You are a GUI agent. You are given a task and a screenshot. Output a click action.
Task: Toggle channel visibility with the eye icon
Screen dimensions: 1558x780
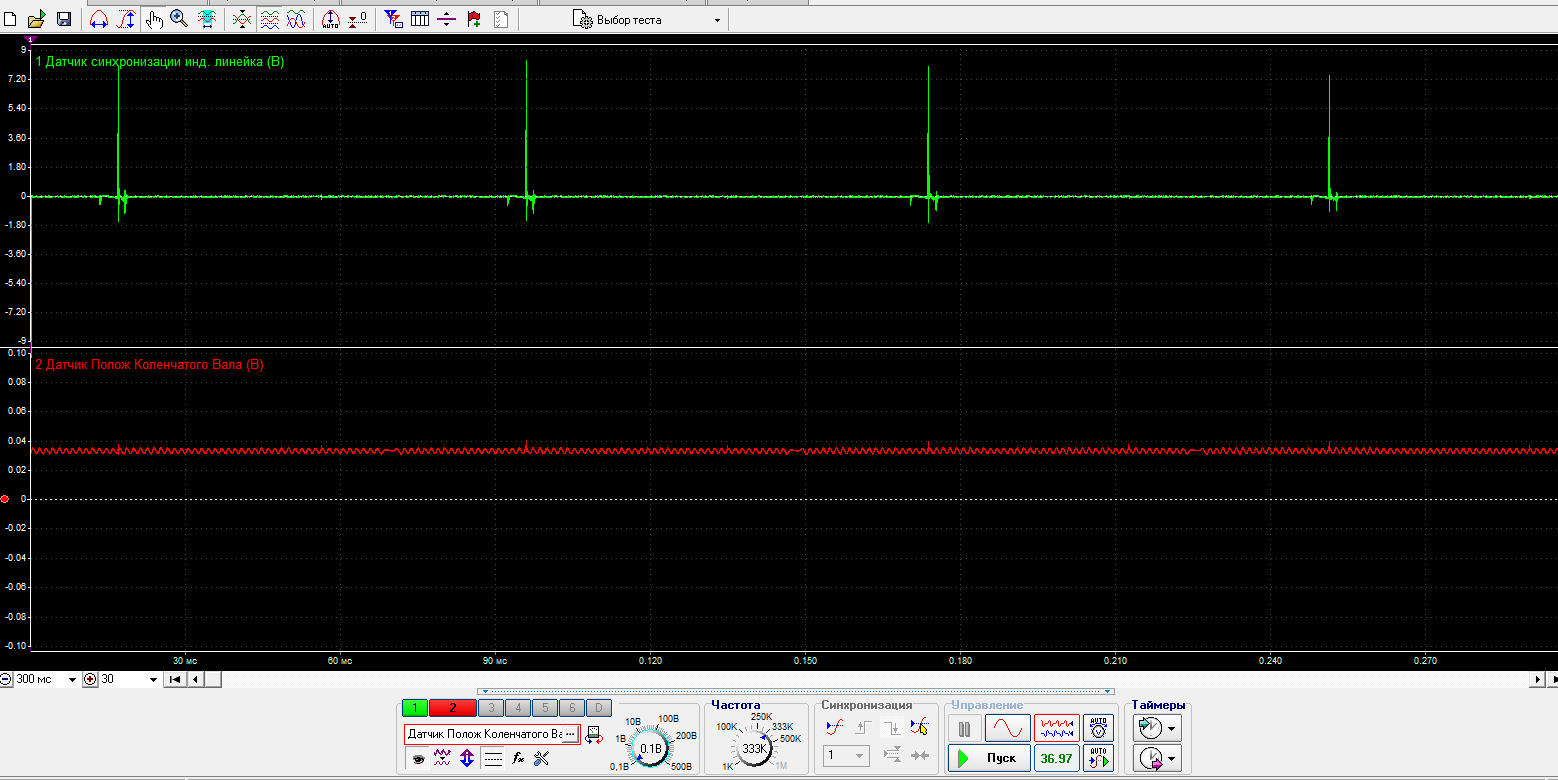coord(418,759)
